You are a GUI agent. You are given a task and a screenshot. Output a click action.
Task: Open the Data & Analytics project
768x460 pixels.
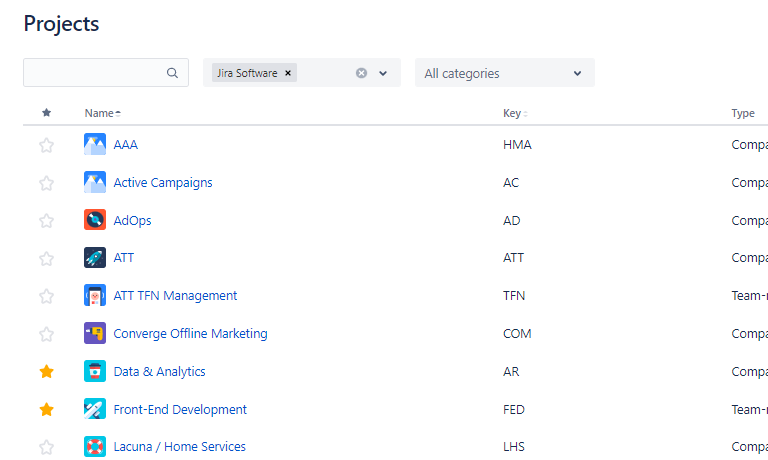tap(159, 371)
